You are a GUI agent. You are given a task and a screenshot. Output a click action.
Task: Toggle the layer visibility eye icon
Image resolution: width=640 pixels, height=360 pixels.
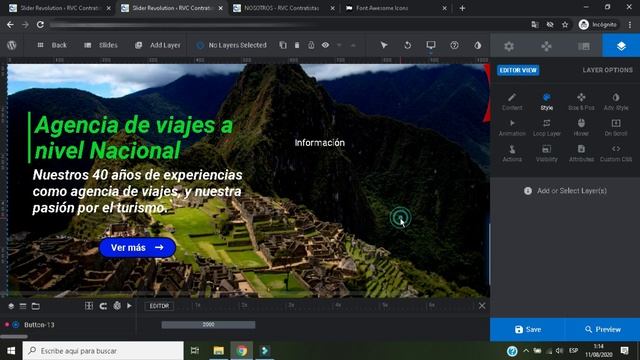tap(325, 45)
